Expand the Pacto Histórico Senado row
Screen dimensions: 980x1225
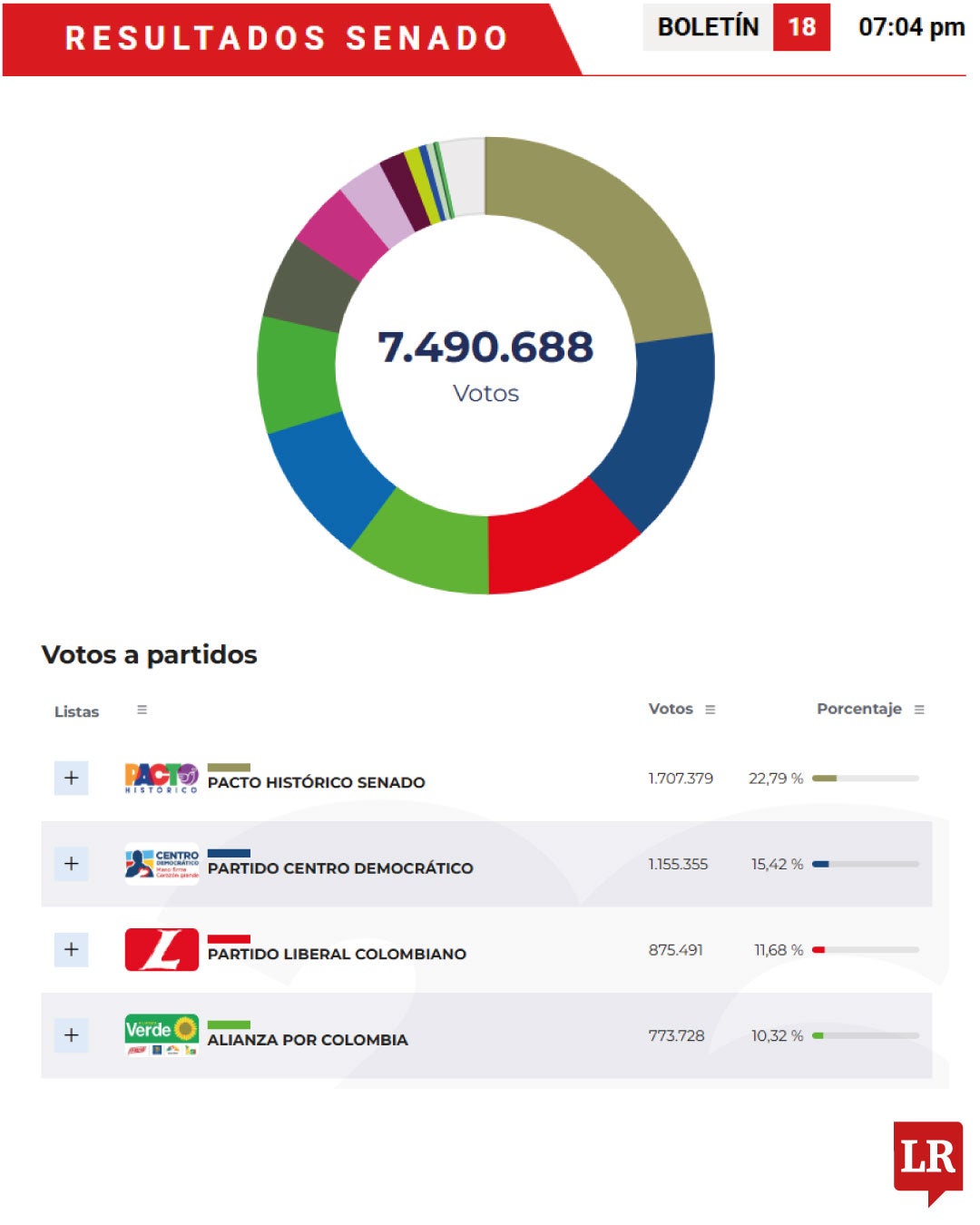click(x=71, y=778)
